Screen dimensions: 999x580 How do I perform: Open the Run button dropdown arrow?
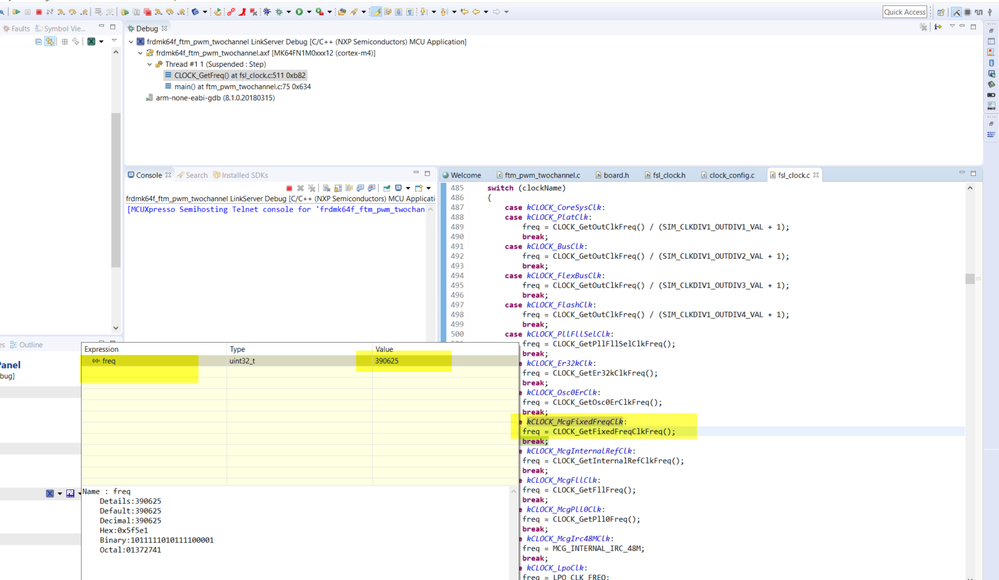tap(308, 12)
